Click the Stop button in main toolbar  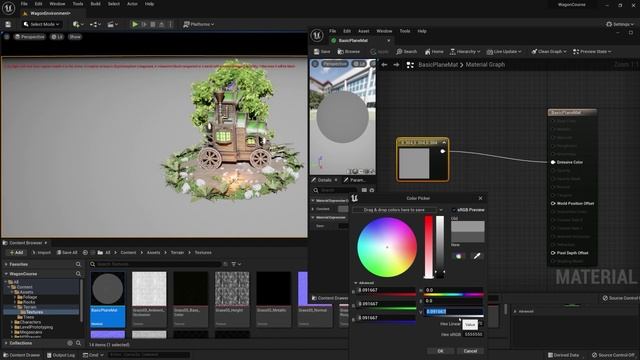click(153, 24)
